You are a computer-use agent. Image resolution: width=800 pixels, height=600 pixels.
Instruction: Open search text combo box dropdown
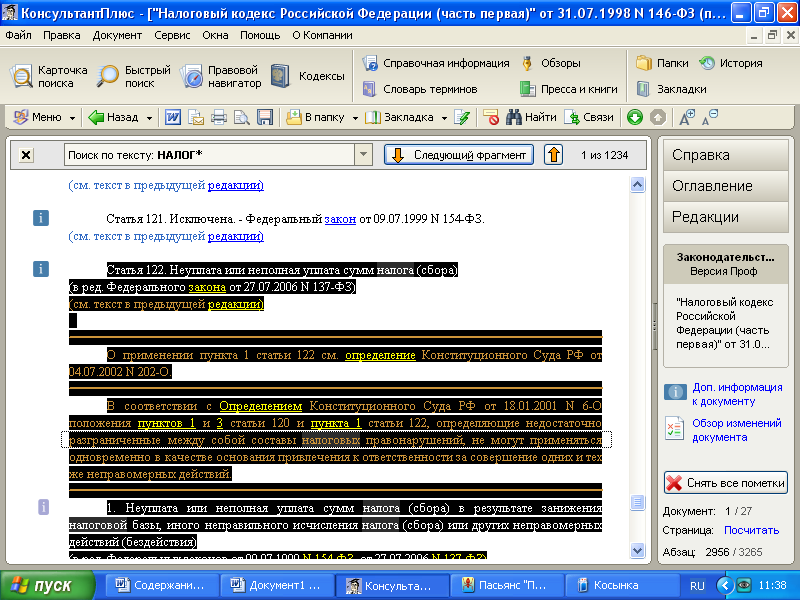coord(363,155)
